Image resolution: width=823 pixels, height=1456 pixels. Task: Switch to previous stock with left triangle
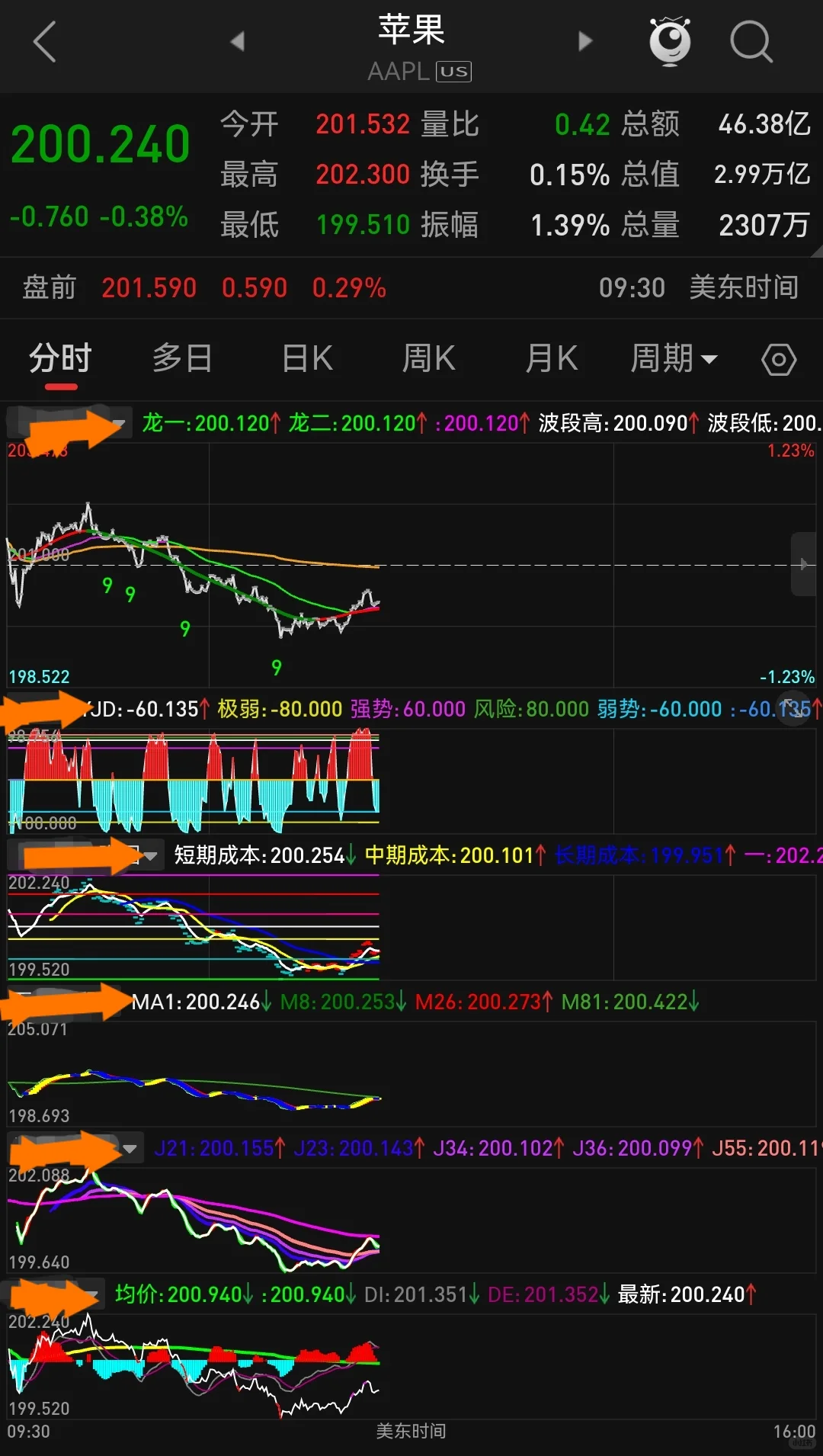[x=237, y=41]
